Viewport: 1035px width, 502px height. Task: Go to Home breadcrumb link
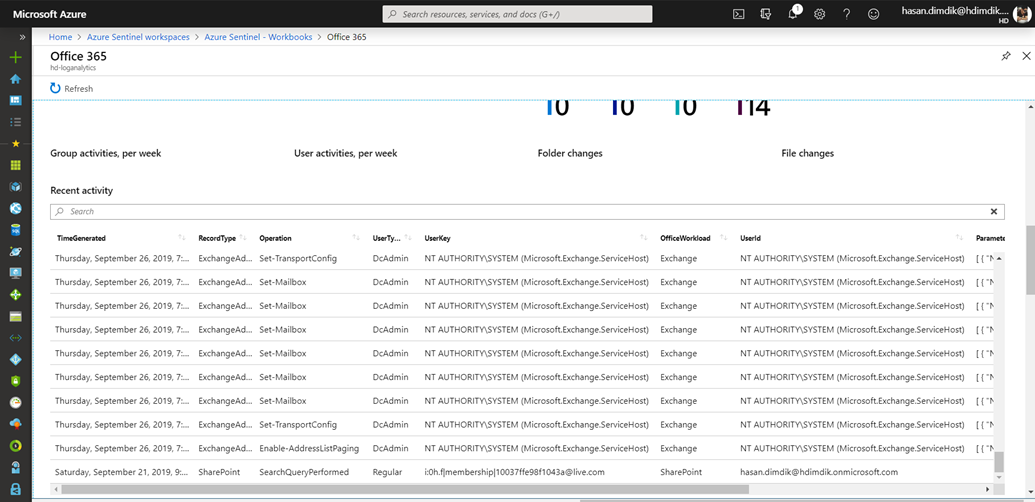tap(60, 37)
